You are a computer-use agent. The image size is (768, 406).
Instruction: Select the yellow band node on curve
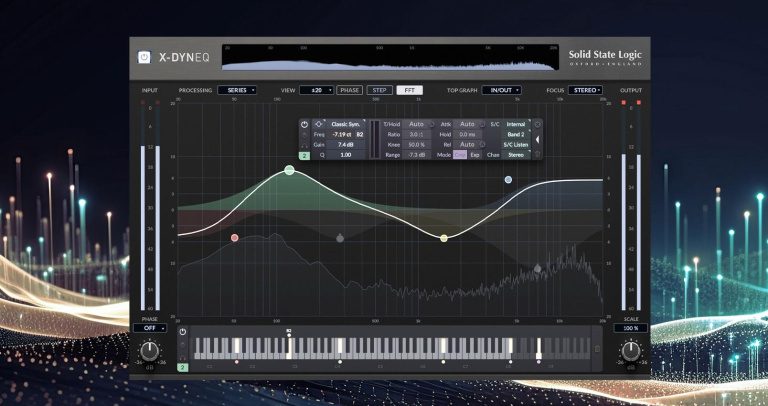click(x=444, y=238)
